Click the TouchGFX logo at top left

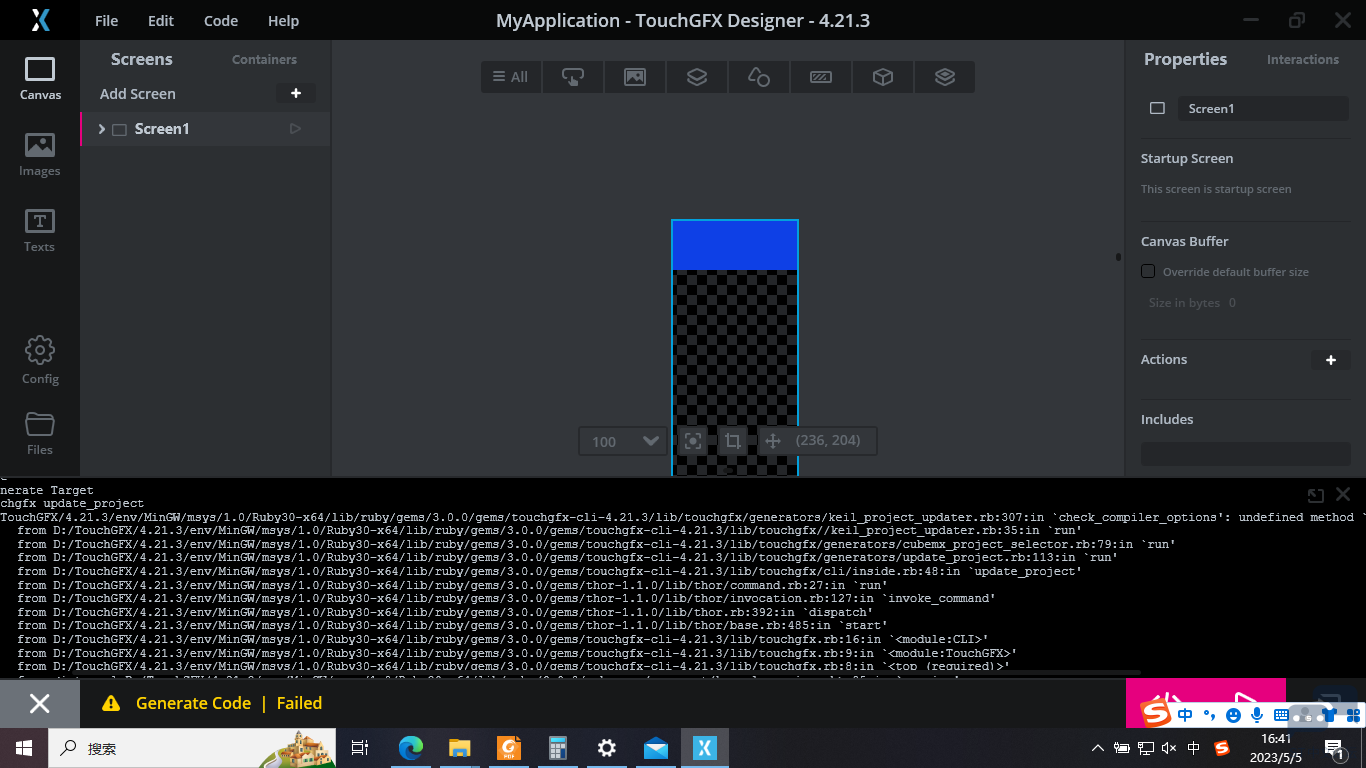click(40, 20)
